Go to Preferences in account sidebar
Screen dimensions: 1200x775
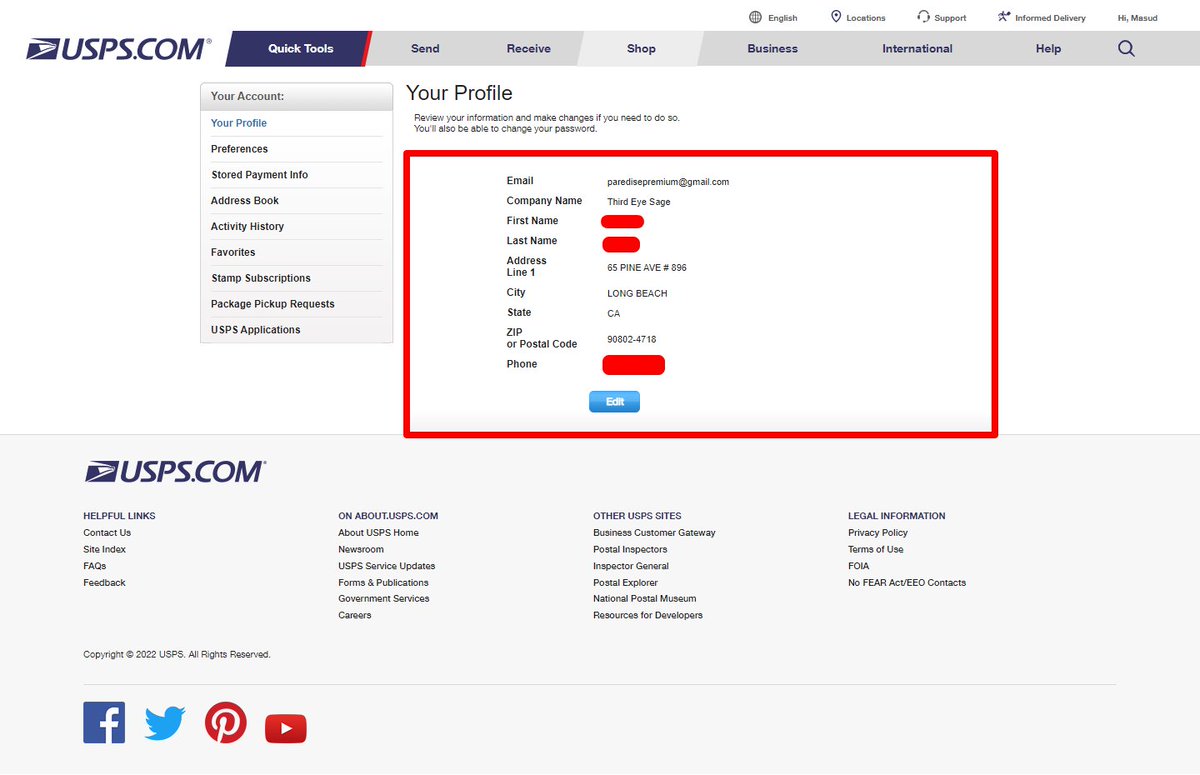point(239,149)
